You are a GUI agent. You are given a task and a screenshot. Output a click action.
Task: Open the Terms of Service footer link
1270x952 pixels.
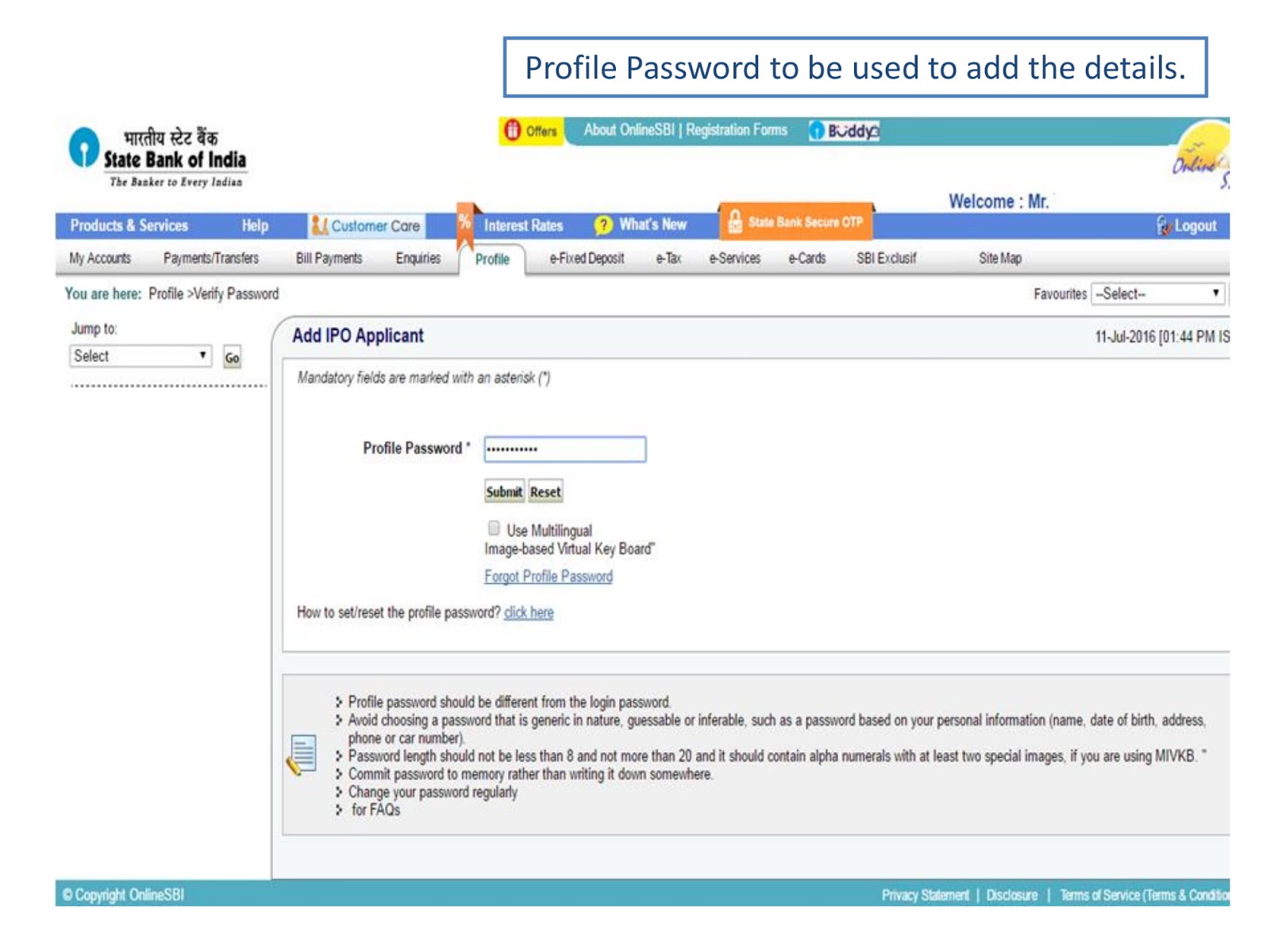tap(1145, 895)
